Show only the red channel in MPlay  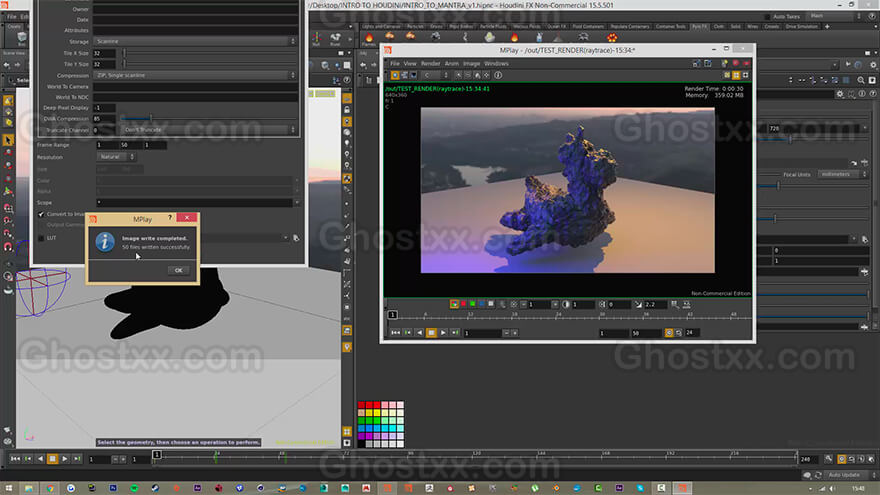pyautogui.click(x=463, y=304)
